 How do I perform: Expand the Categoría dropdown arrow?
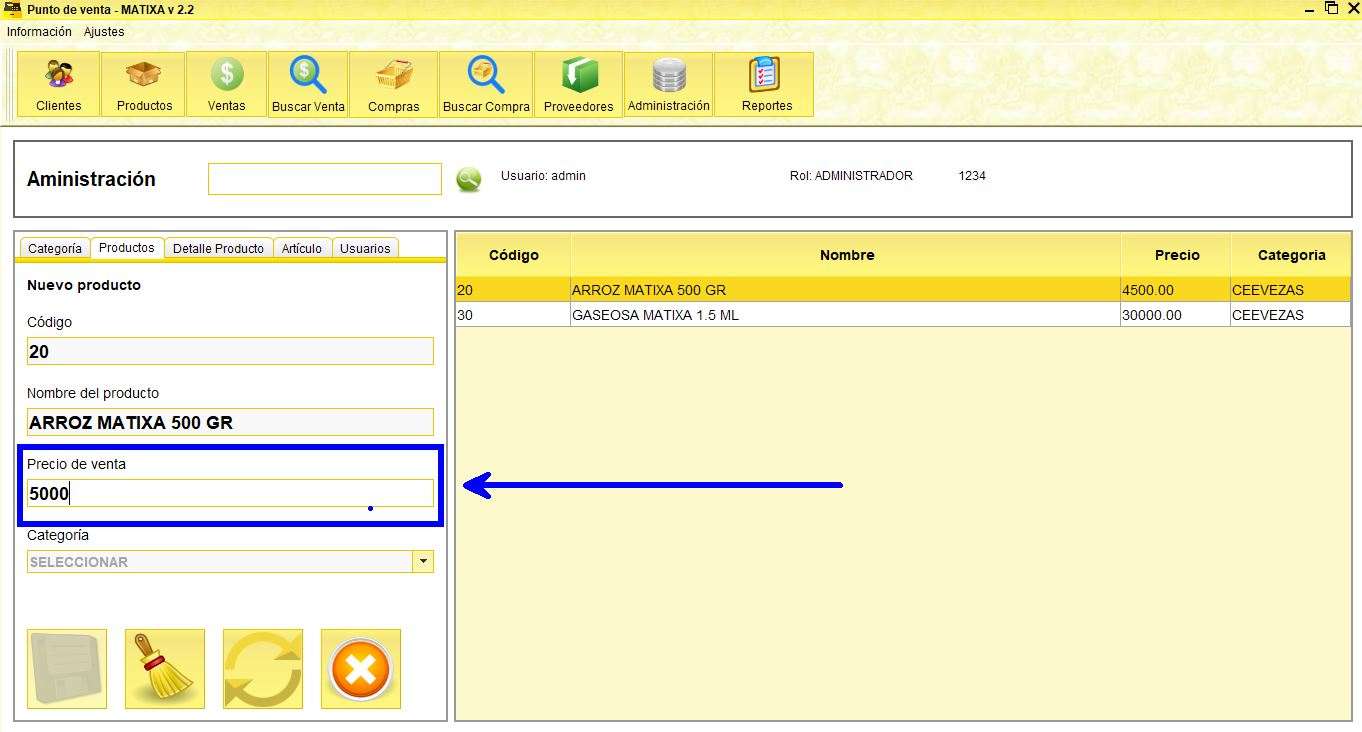tap(423, 562)
